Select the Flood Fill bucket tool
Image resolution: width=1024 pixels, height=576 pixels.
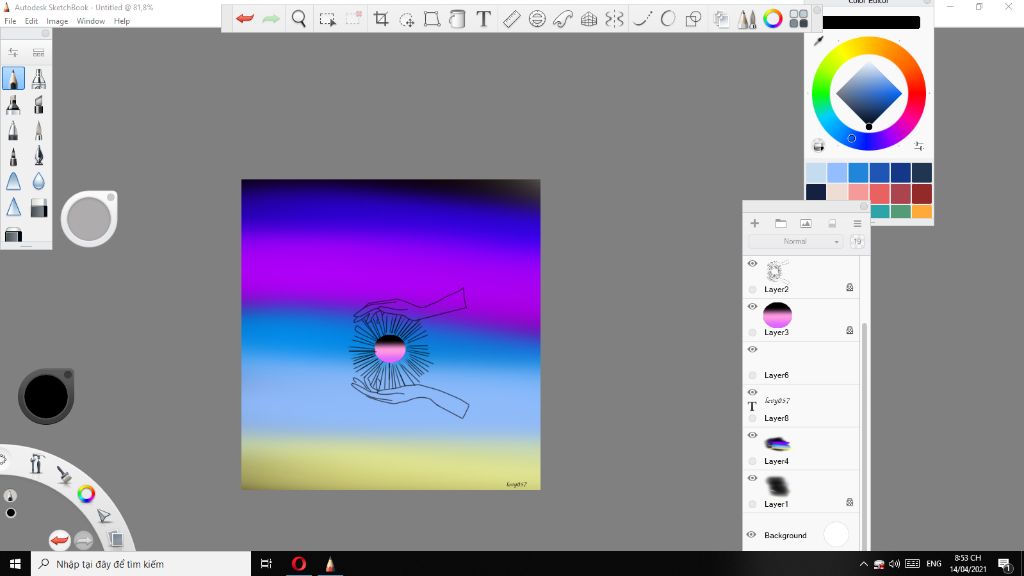457,19
